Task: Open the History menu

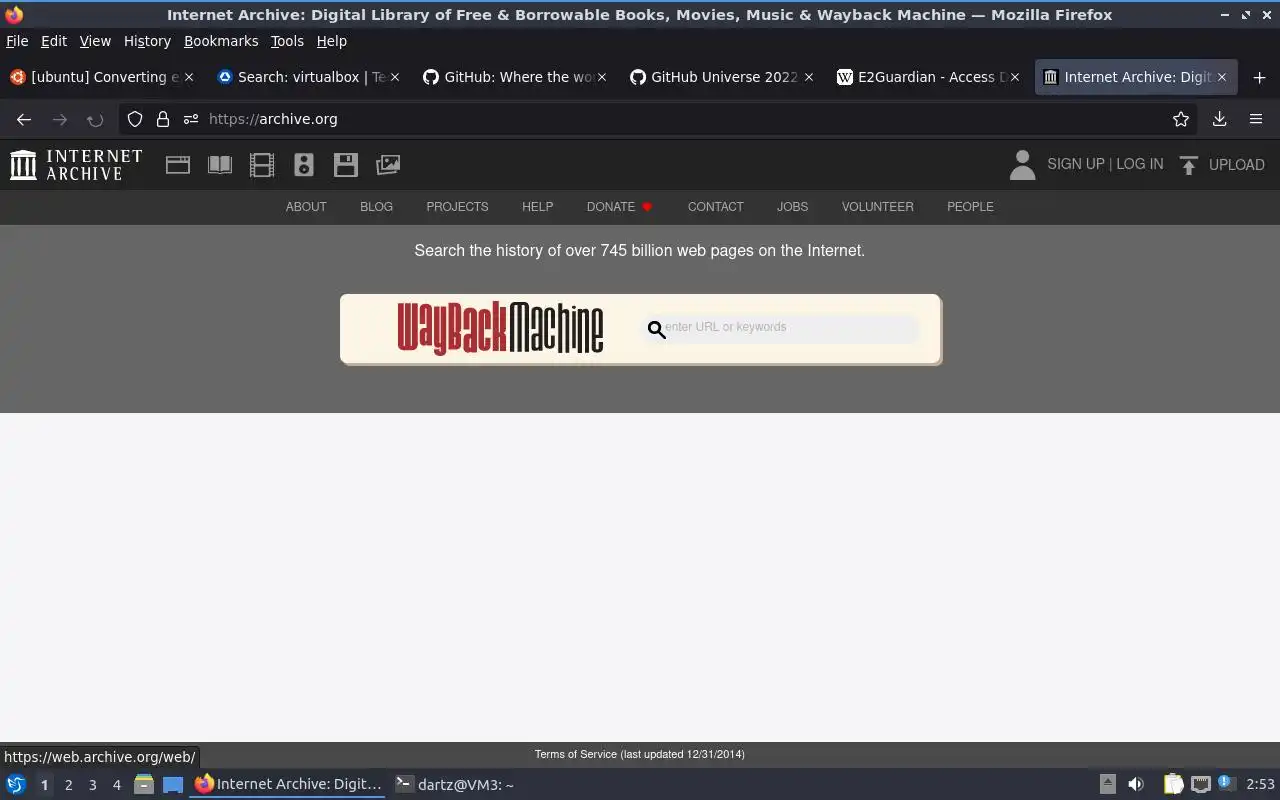Action: 147,41
